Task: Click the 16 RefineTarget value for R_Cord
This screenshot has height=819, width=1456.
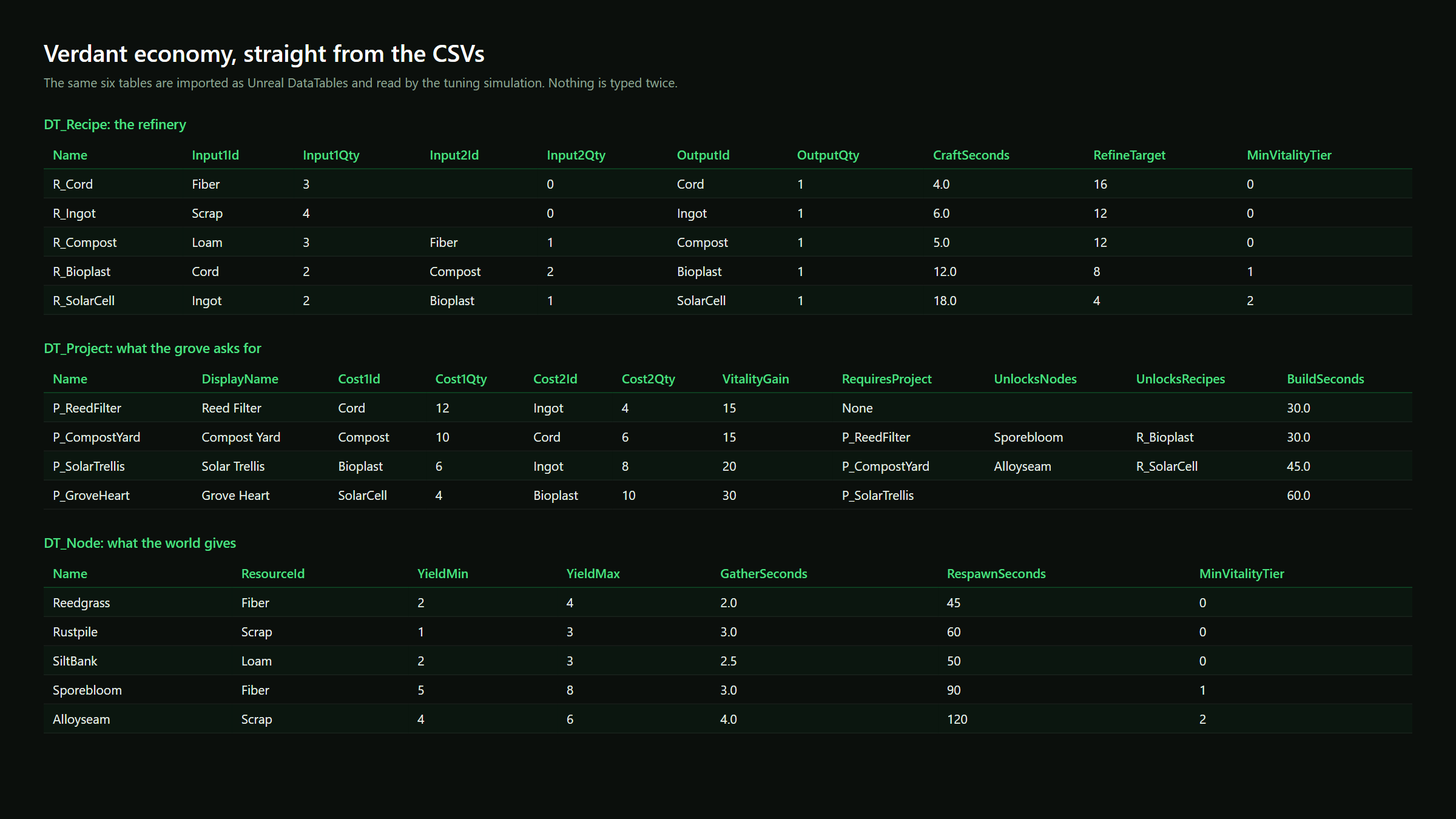Action: click(x=1100, y=184)
